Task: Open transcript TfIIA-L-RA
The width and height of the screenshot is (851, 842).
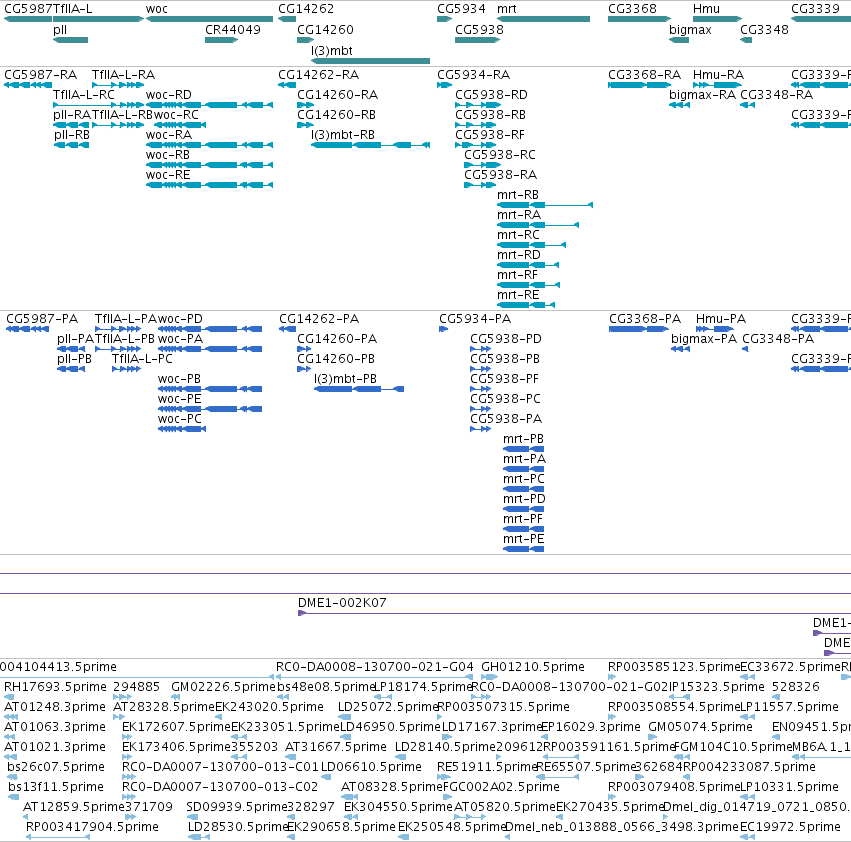Action: pos(118,85)
